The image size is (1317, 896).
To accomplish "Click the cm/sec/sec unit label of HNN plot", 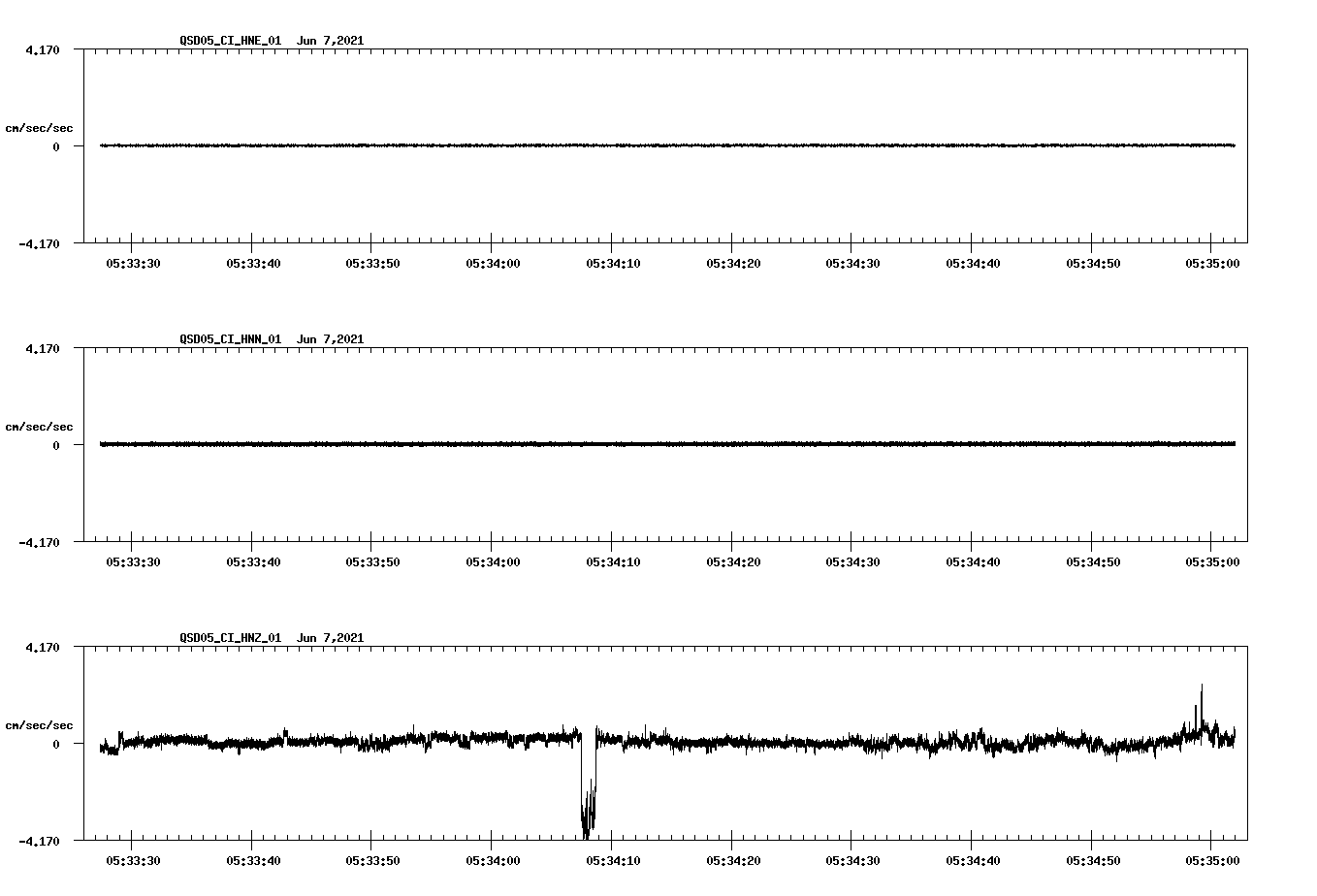I will pyautogui.click(x=39, y=428).
